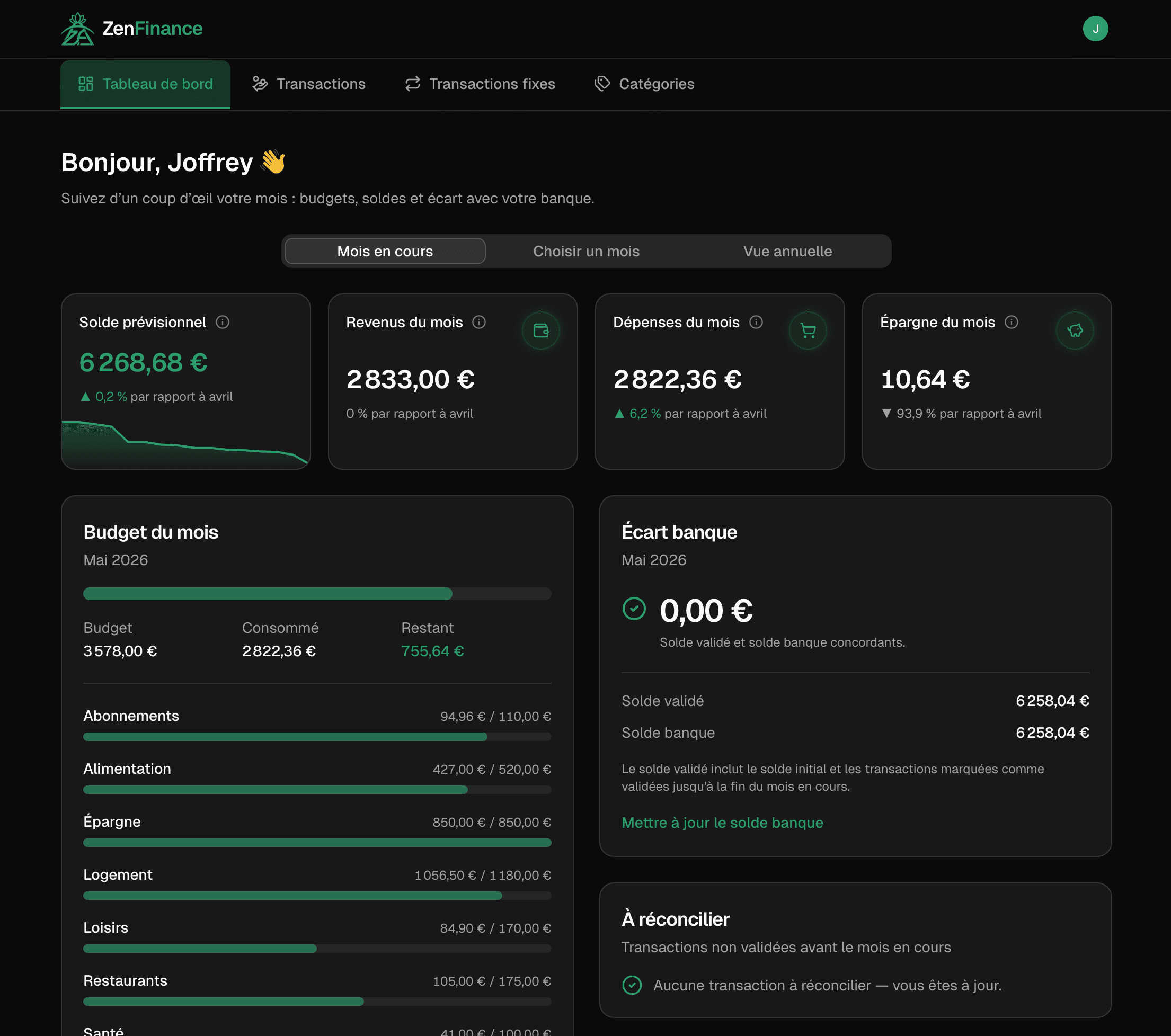This screenshot has width=1171, height=1036.
Task: Open the Catégories tab
Action: [644, 84]
